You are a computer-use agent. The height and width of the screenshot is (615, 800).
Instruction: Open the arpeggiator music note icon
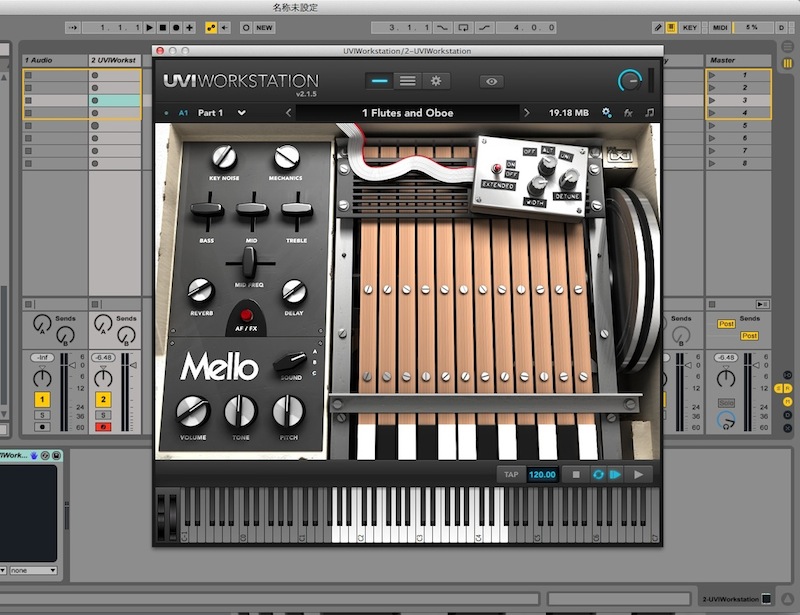pyautogui.click(x=649, y=113)
